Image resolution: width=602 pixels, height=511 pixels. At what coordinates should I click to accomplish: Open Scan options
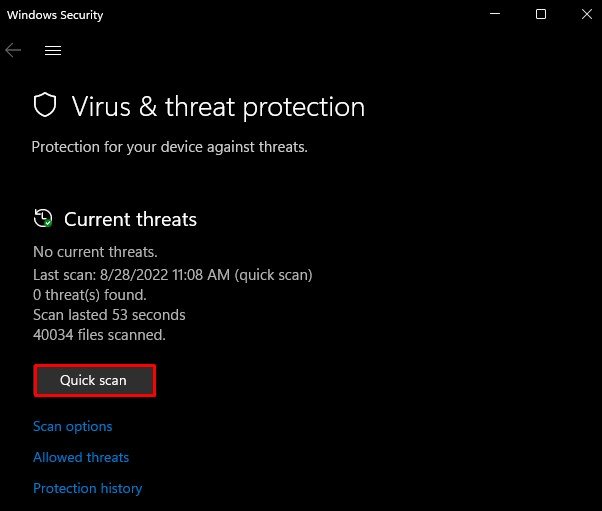(73, 427)
